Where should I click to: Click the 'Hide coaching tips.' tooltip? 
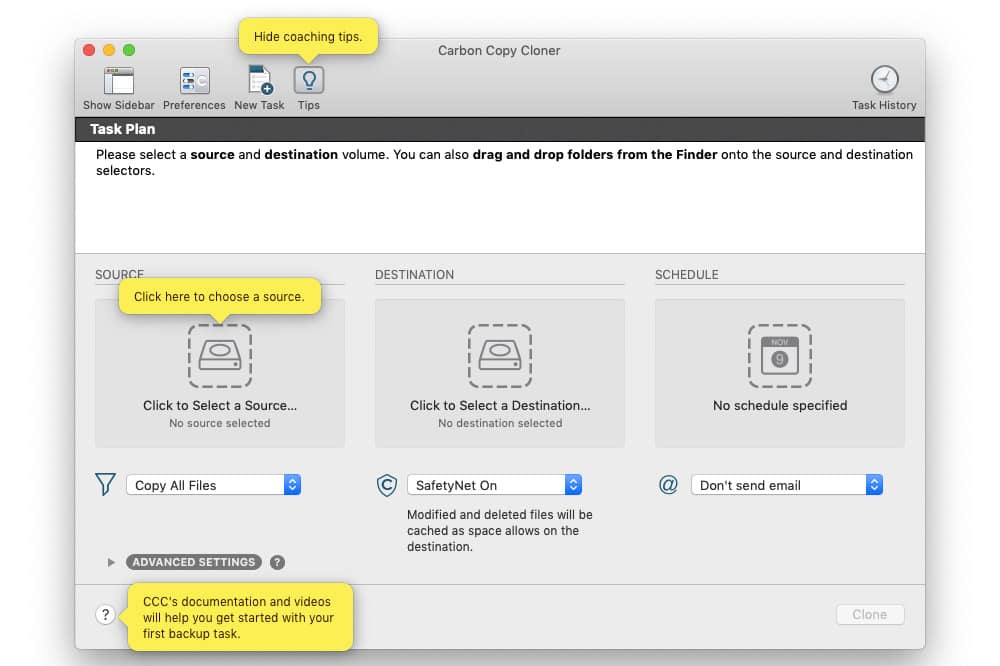coord(308,36)
